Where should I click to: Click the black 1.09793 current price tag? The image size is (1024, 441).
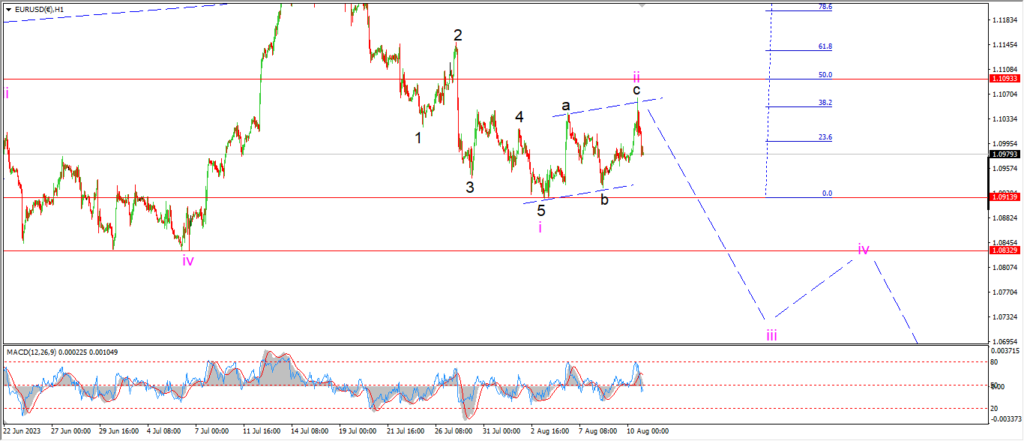pyautogui.click(x=1004, y=154)
